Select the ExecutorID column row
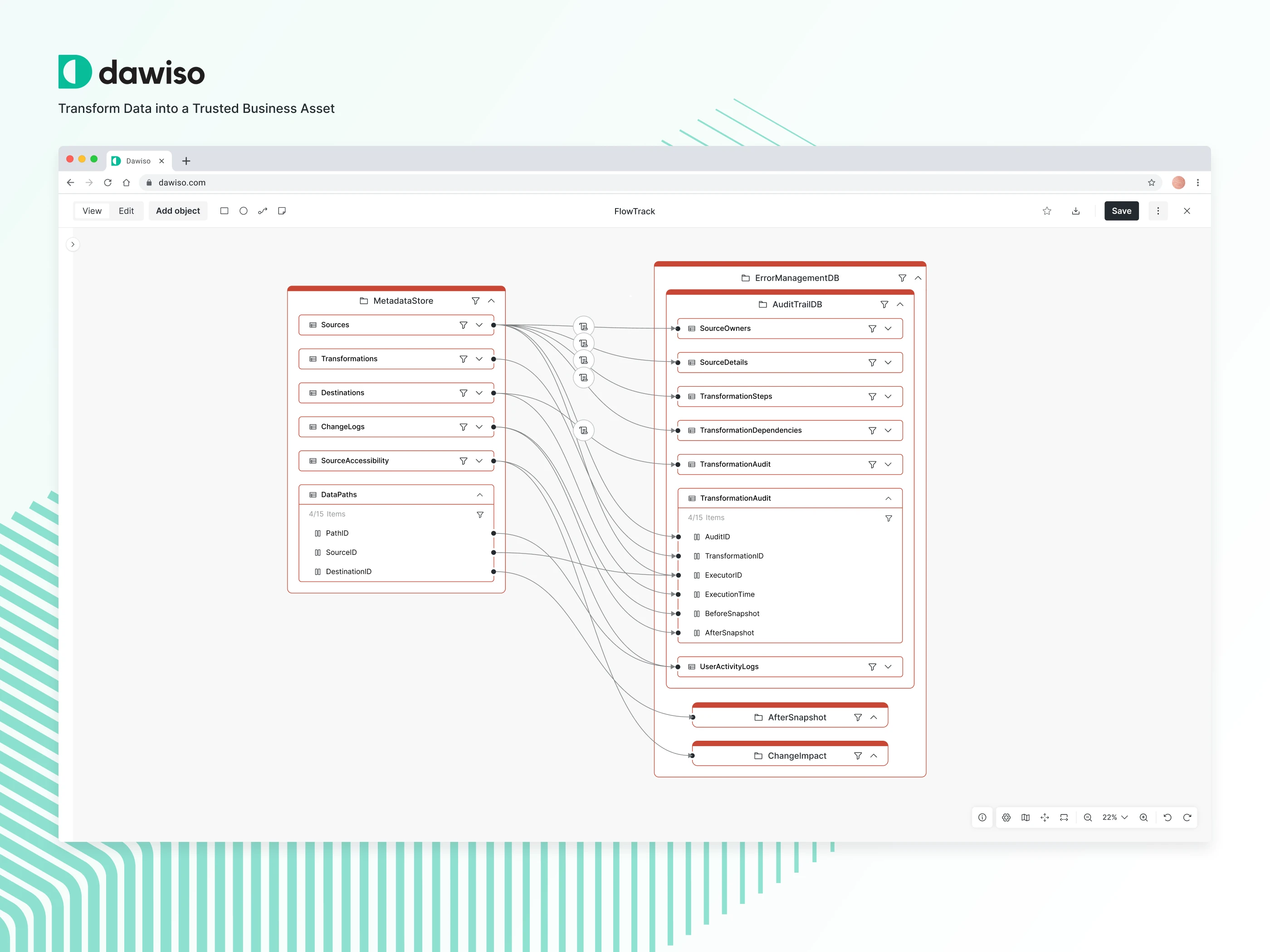The height and width of the screenshot is (952, 1270). tap(723, 575)
